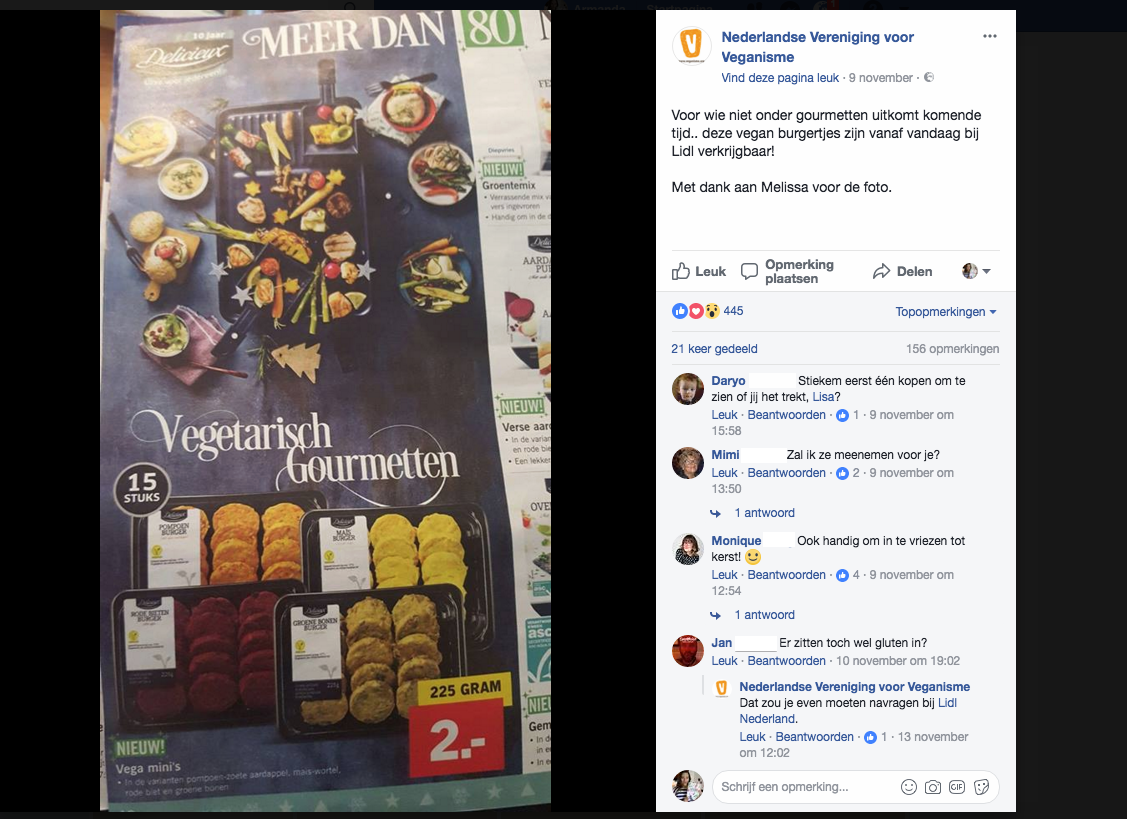Expand the 1 antwoord under Mimi's comment
Screen dimensions: 1127x819
[764, 513]
